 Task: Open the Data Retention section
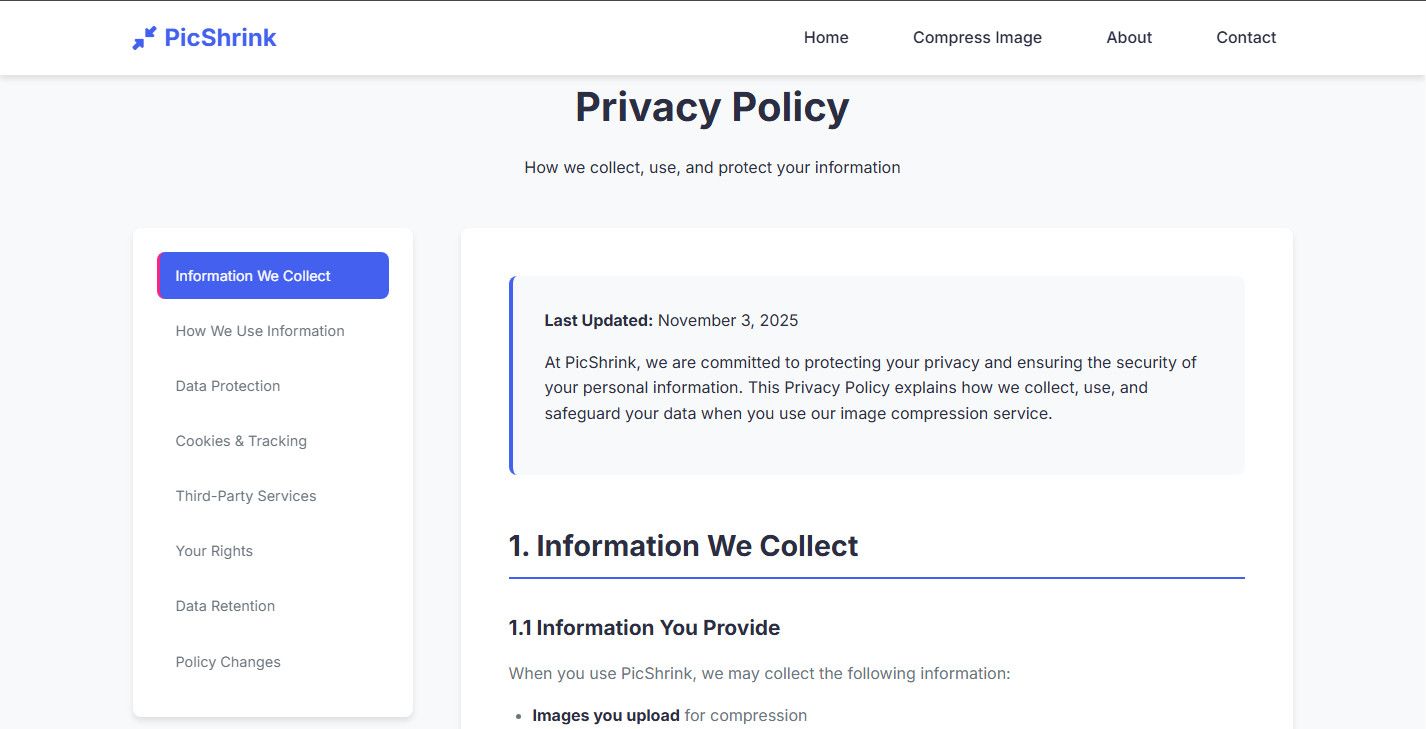pos(225,606)
